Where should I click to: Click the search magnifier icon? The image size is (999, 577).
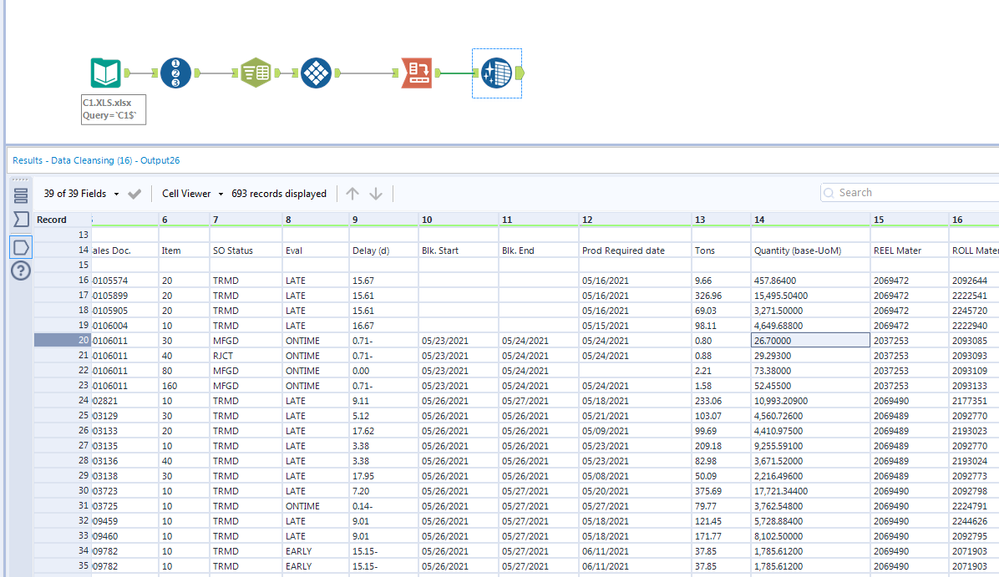(x=828, y=192)
